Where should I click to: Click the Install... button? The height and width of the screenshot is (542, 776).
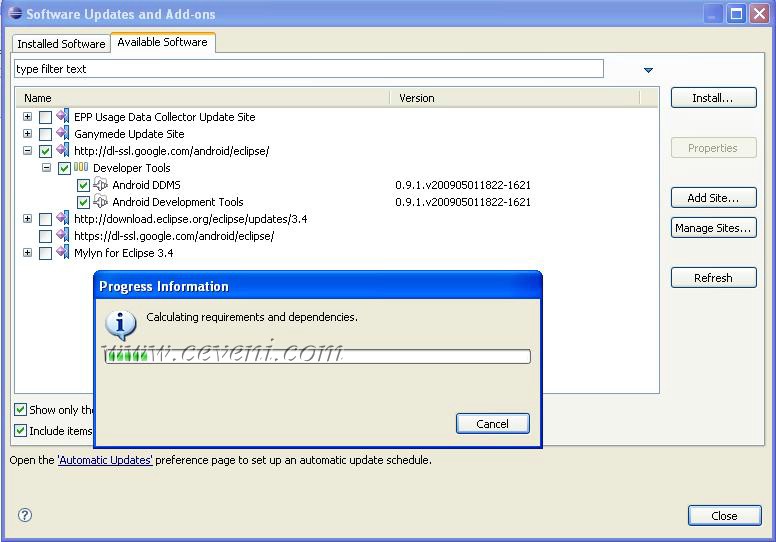click(x=713, y=98)
